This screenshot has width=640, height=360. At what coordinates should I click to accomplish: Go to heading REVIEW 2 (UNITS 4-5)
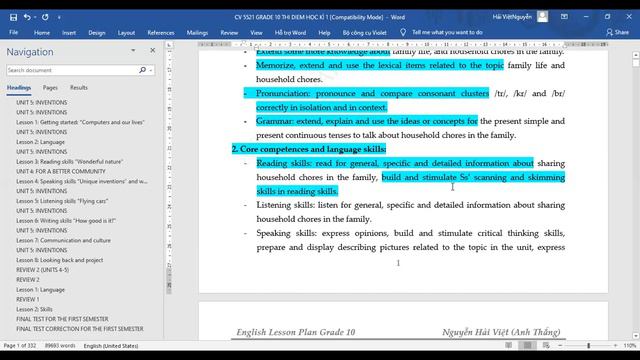click(x=42, y=270)
